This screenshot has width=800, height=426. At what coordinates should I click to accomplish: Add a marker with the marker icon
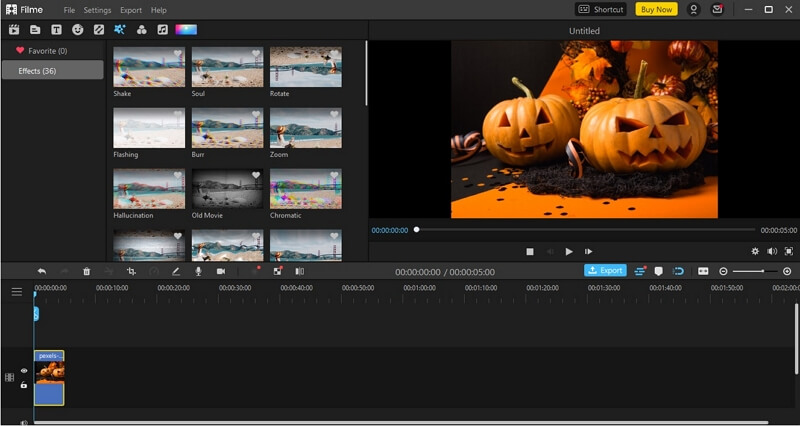pyautogui.click(x=659, y=271)
